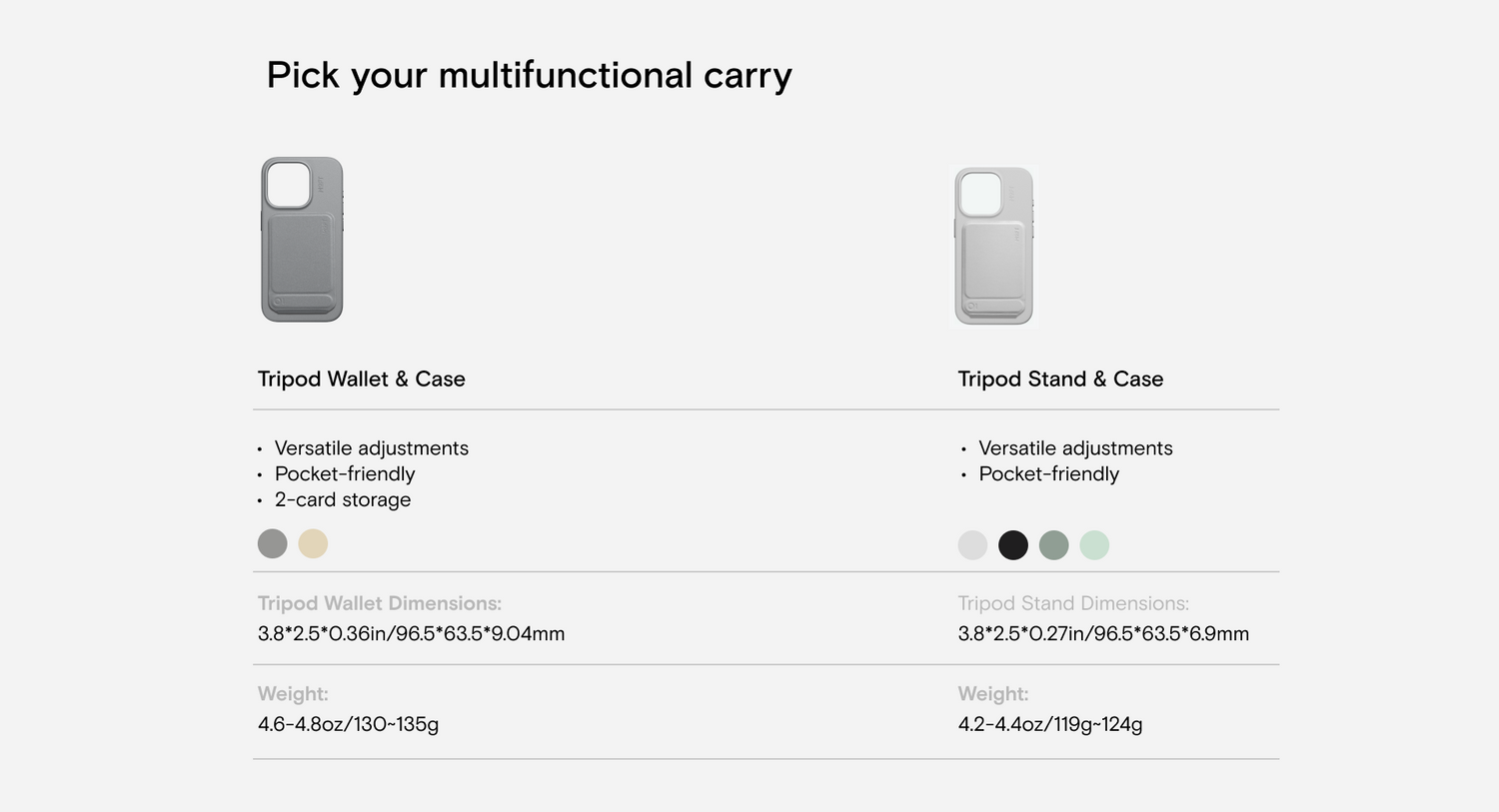
Task: Click the Tripod Wallet dimensions value 3.8*2.5*0.36in
Action: pos(411,634)
